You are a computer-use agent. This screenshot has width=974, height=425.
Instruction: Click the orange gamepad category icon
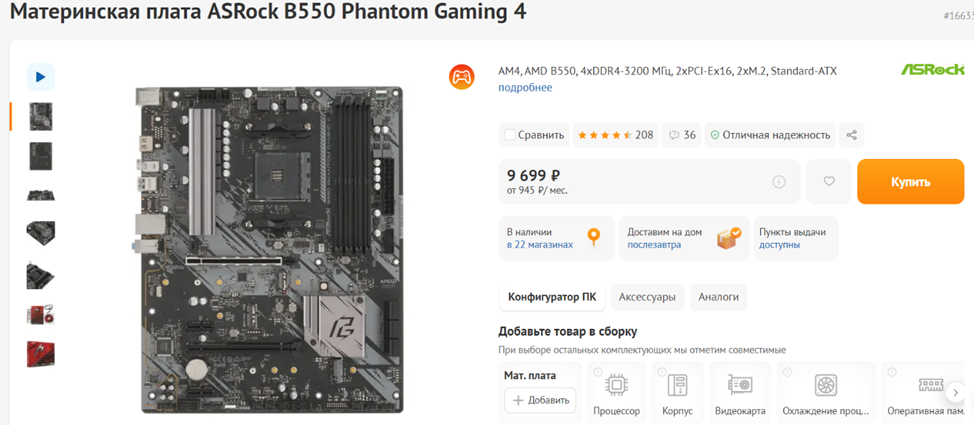tap(462, 77)
